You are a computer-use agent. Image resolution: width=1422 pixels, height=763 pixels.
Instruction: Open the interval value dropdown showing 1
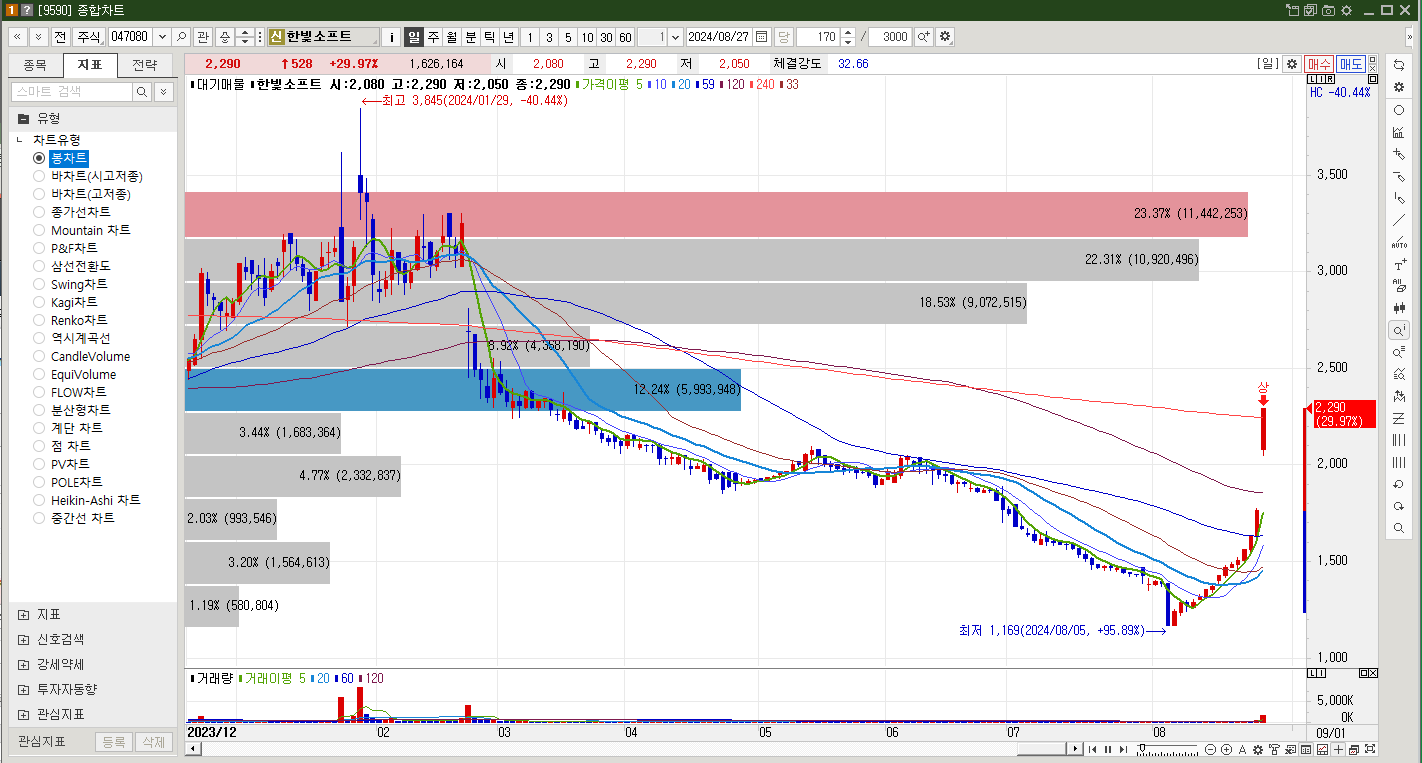pos(675,36)
